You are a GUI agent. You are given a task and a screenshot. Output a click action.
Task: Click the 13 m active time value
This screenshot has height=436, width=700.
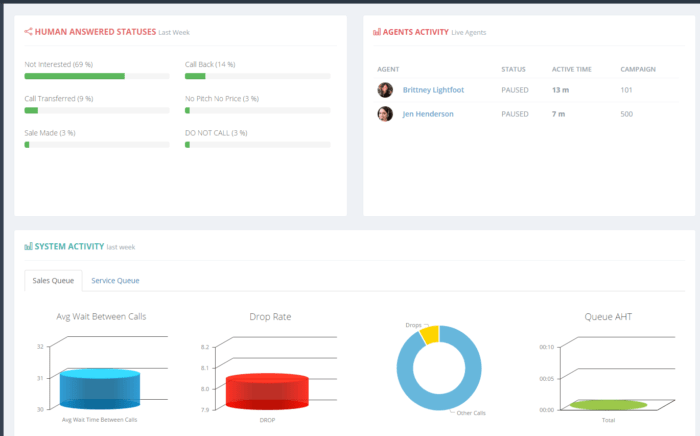(560, 90)
